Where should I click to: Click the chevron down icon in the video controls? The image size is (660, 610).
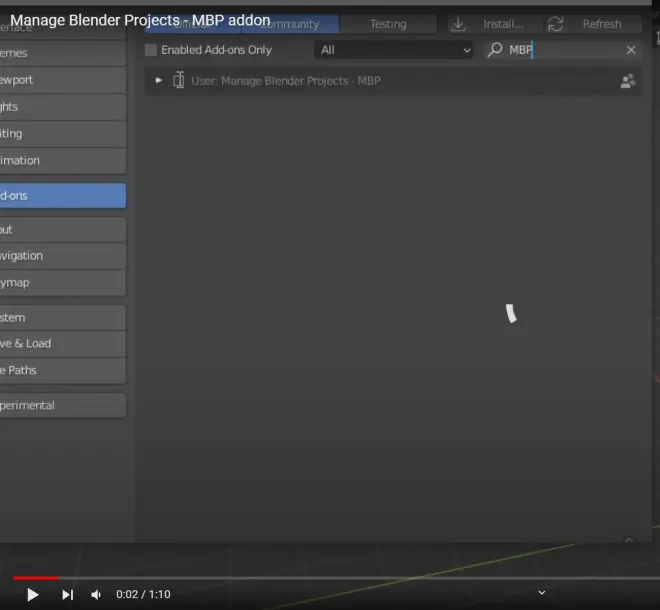(542, 593)
